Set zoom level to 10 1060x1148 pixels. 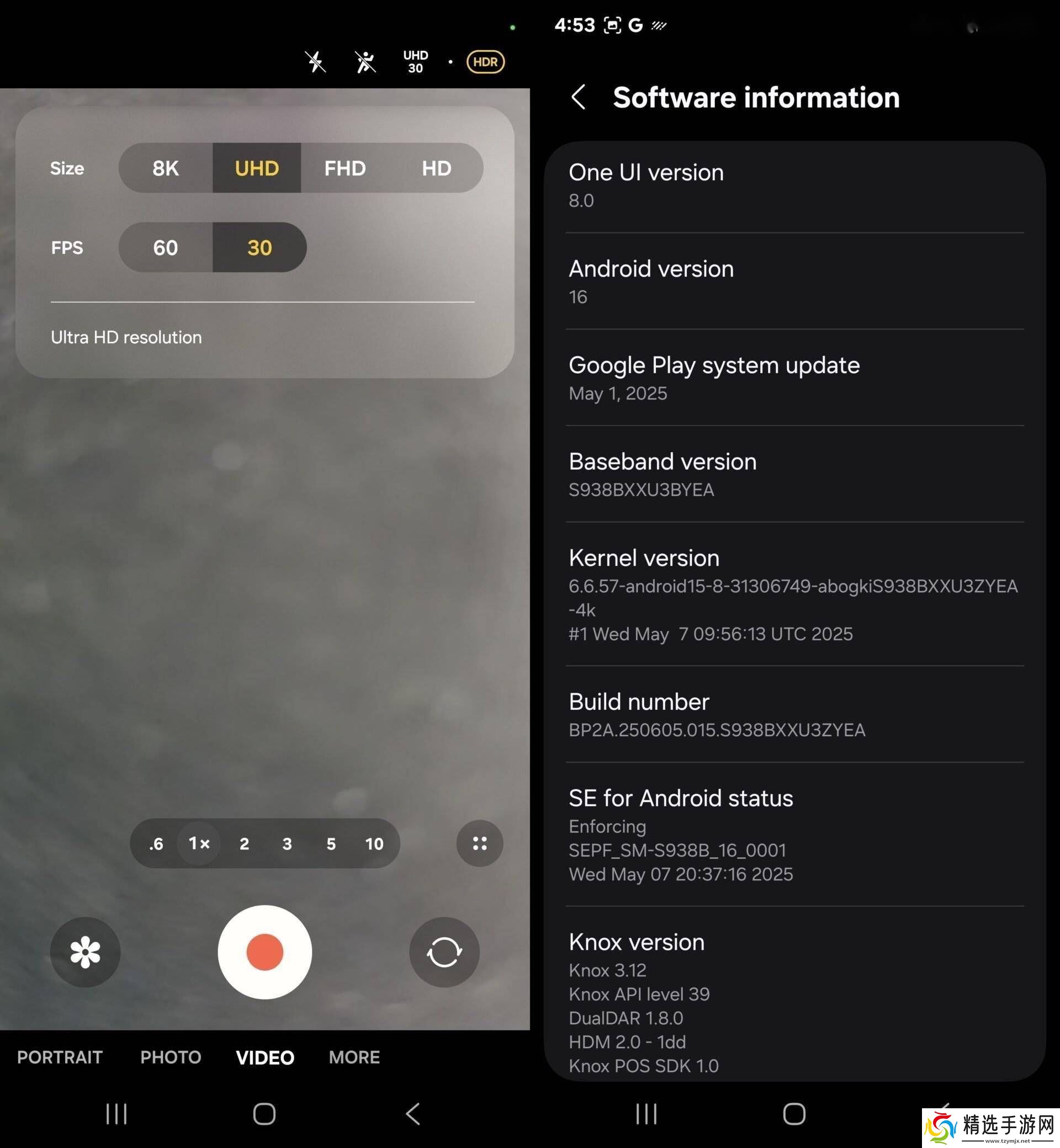click(374, 843)
